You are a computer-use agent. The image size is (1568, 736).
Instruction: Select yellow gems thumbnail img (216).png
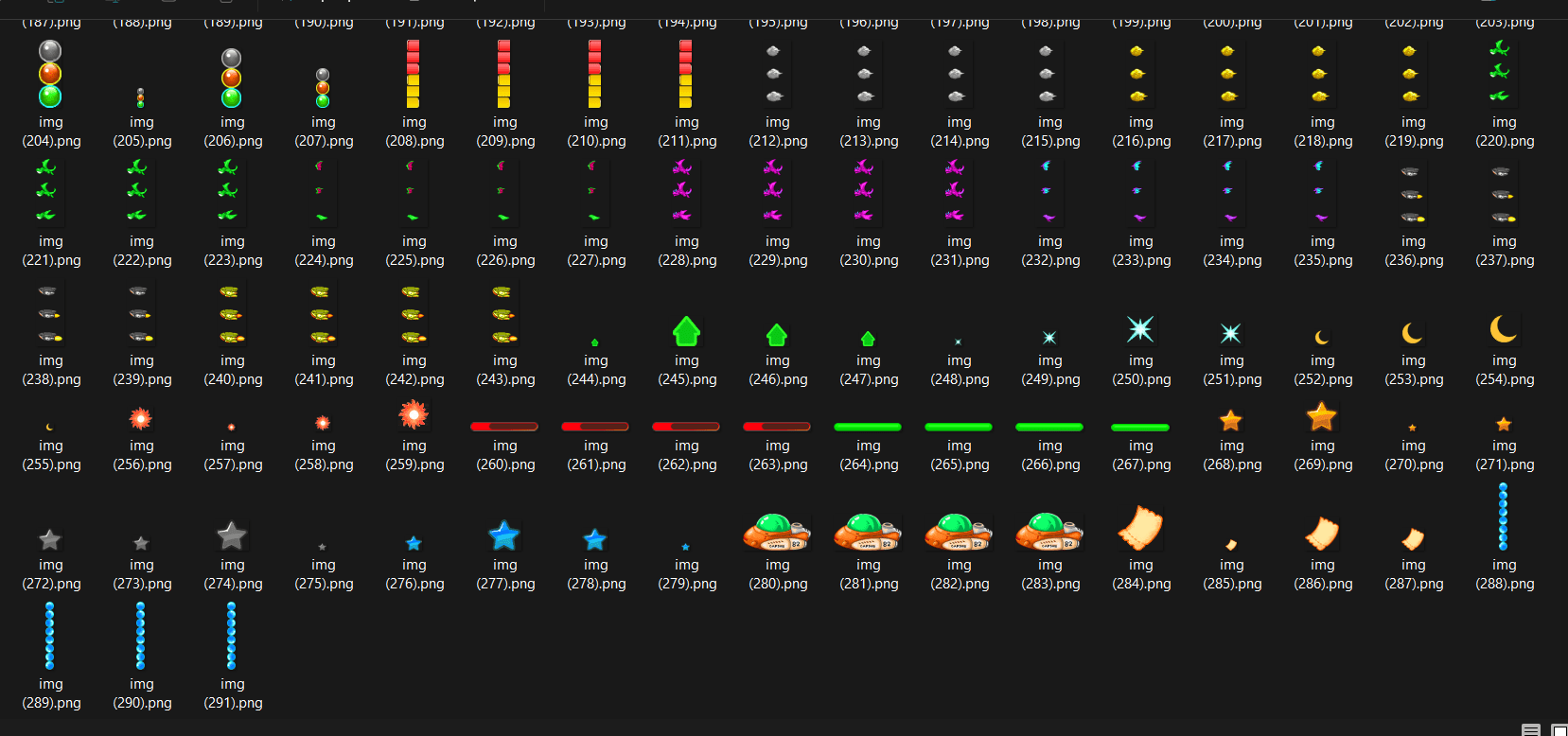coord(1137,74)
